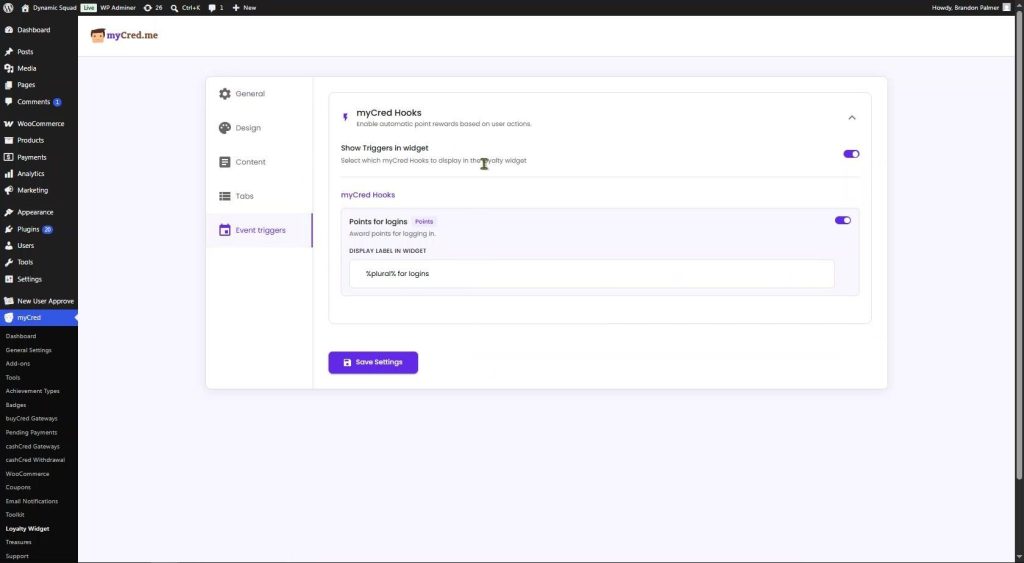Click the Tools wrench icon
1024x563 pixels.
click(x=8, y=262)
